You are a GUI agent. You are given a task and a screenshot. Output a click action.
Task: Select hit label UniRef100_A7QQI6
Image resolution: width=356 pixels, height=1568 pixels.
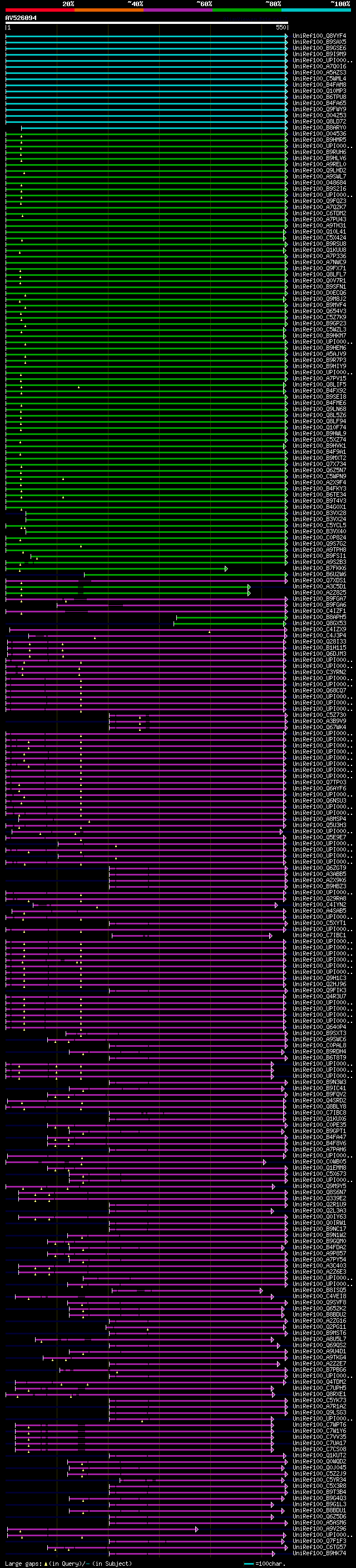pos(319,66)
